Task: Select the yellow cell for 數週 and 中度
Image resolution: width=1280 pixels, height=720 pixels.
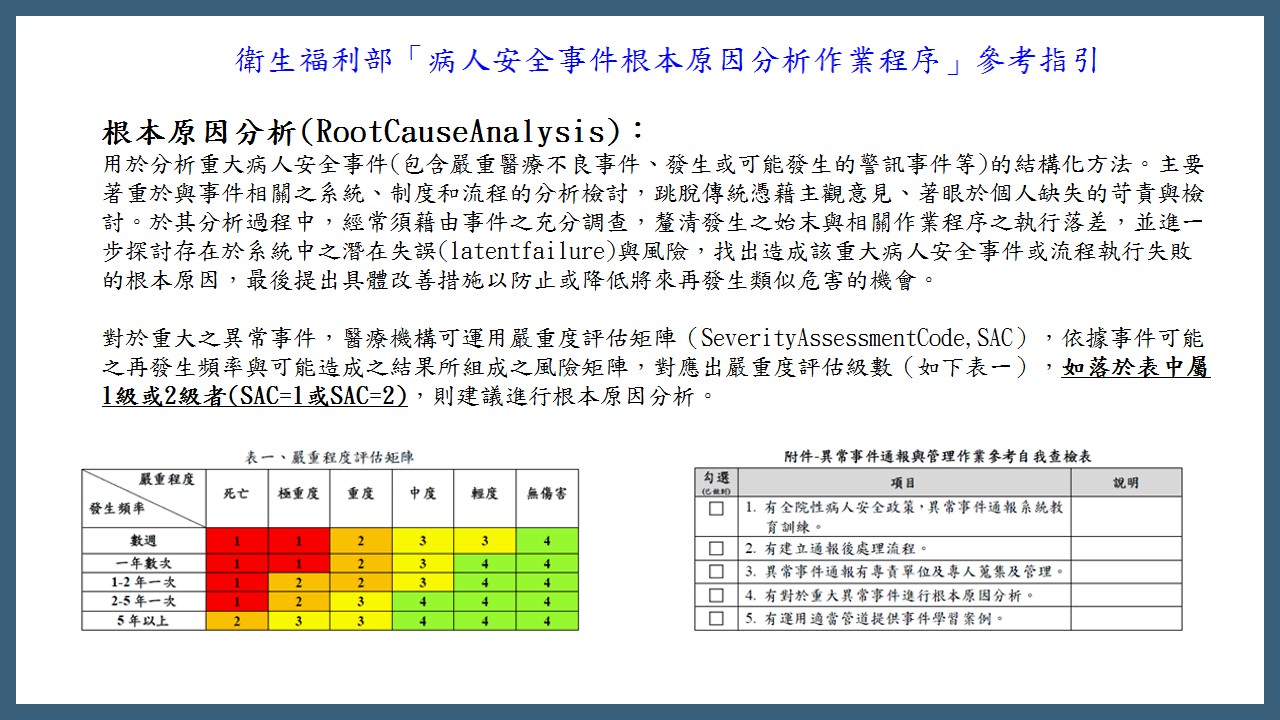Action: [423, 541]
